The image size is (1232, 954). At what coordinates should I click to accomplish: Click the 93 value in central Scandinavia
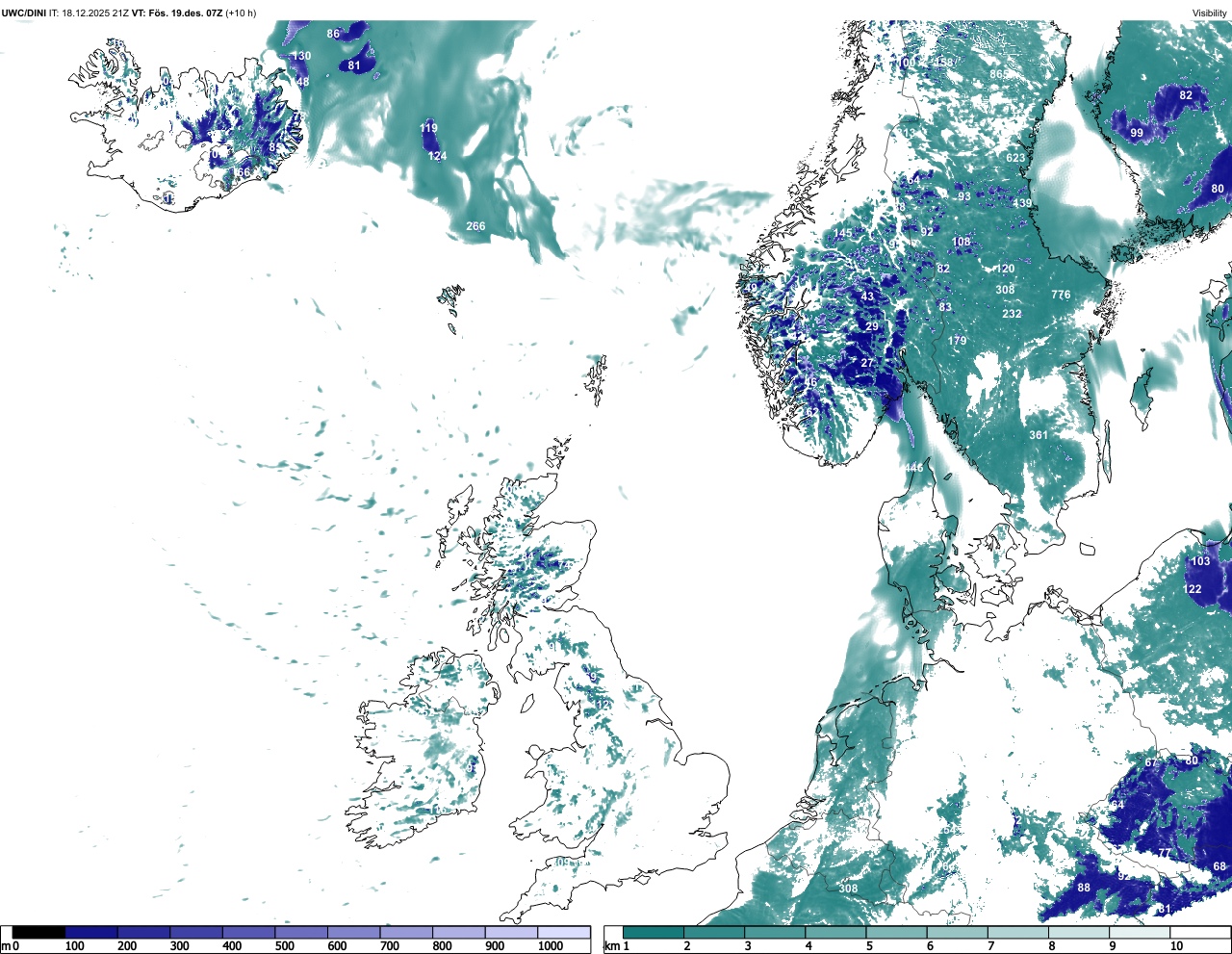[964, 196]
